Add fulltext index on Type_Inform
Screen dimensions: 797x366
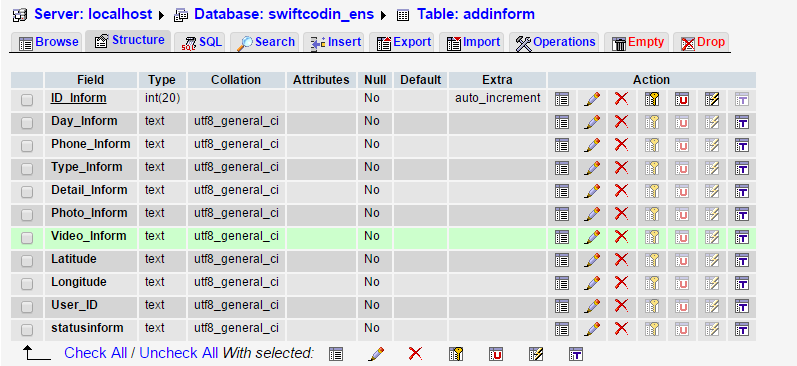click(742, 168)
